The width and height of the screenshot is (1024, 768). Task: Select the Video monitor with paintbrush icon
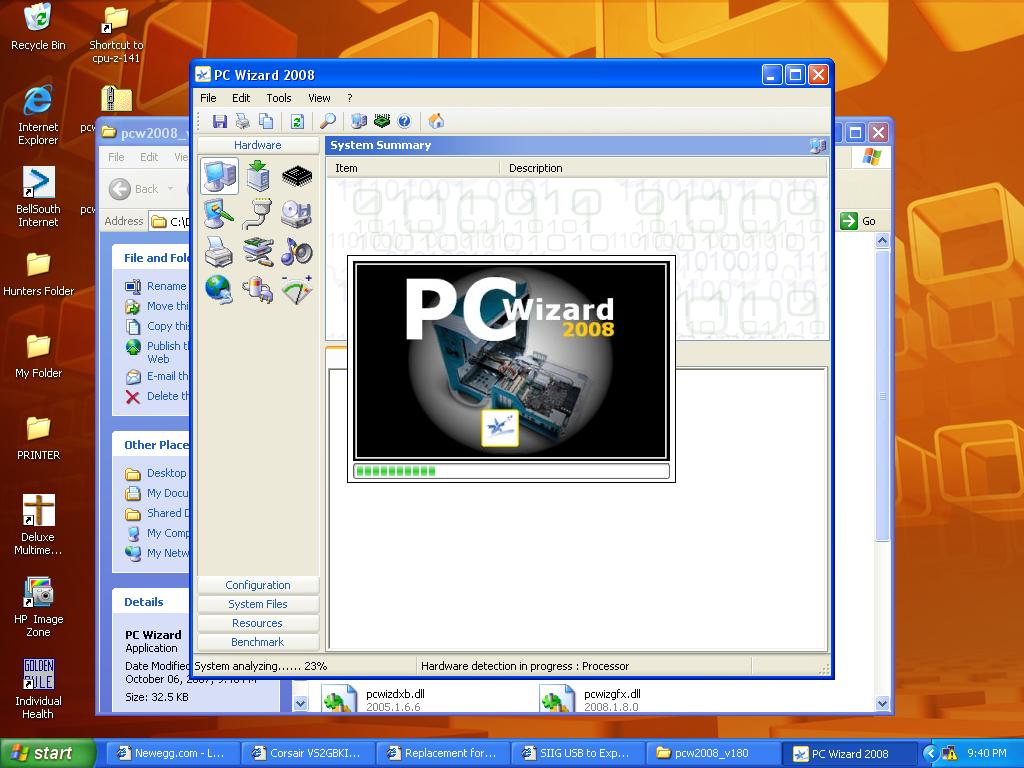[219, 214]
